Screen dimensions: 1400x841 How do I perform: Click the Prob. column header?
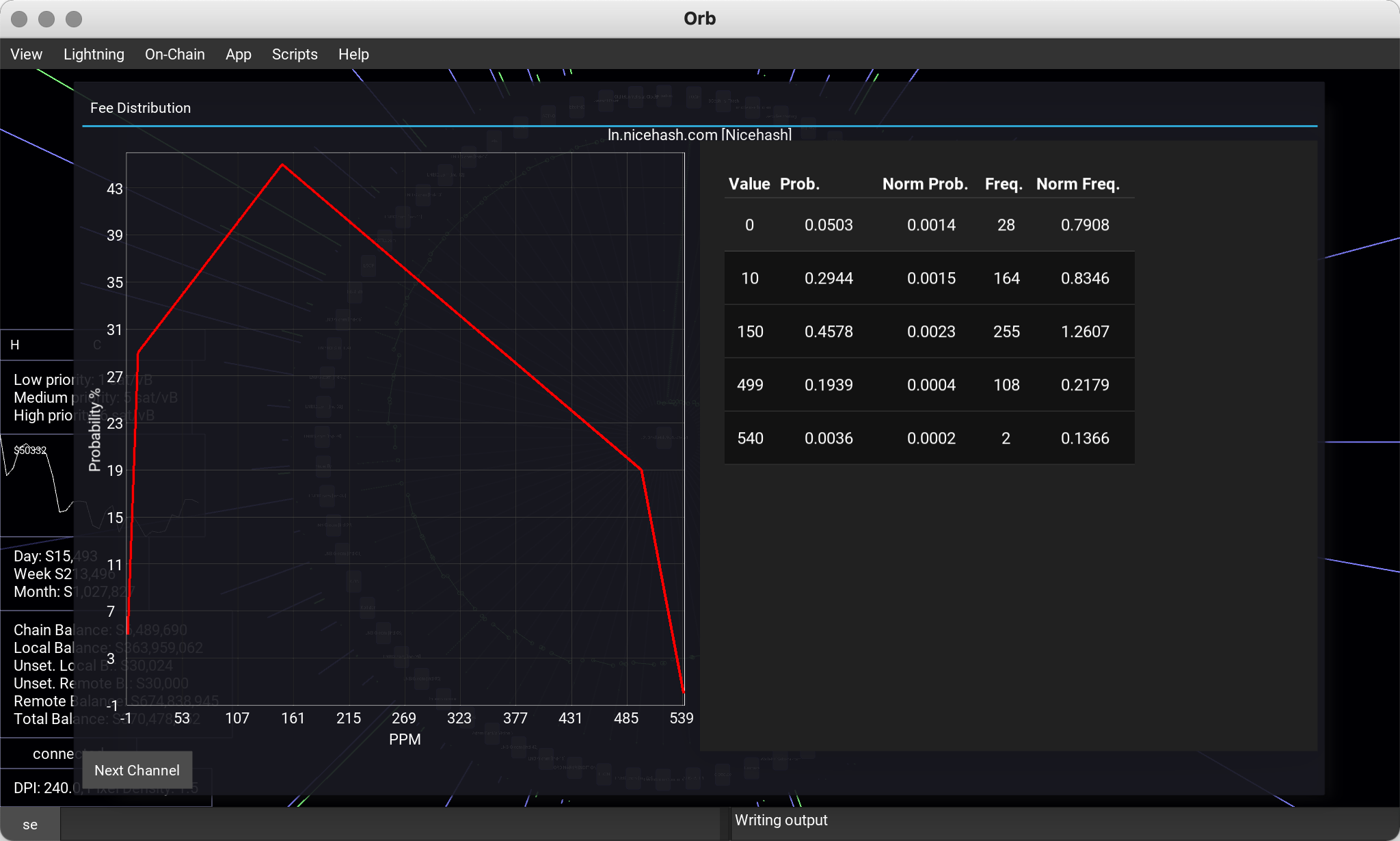tap(799, 184)
